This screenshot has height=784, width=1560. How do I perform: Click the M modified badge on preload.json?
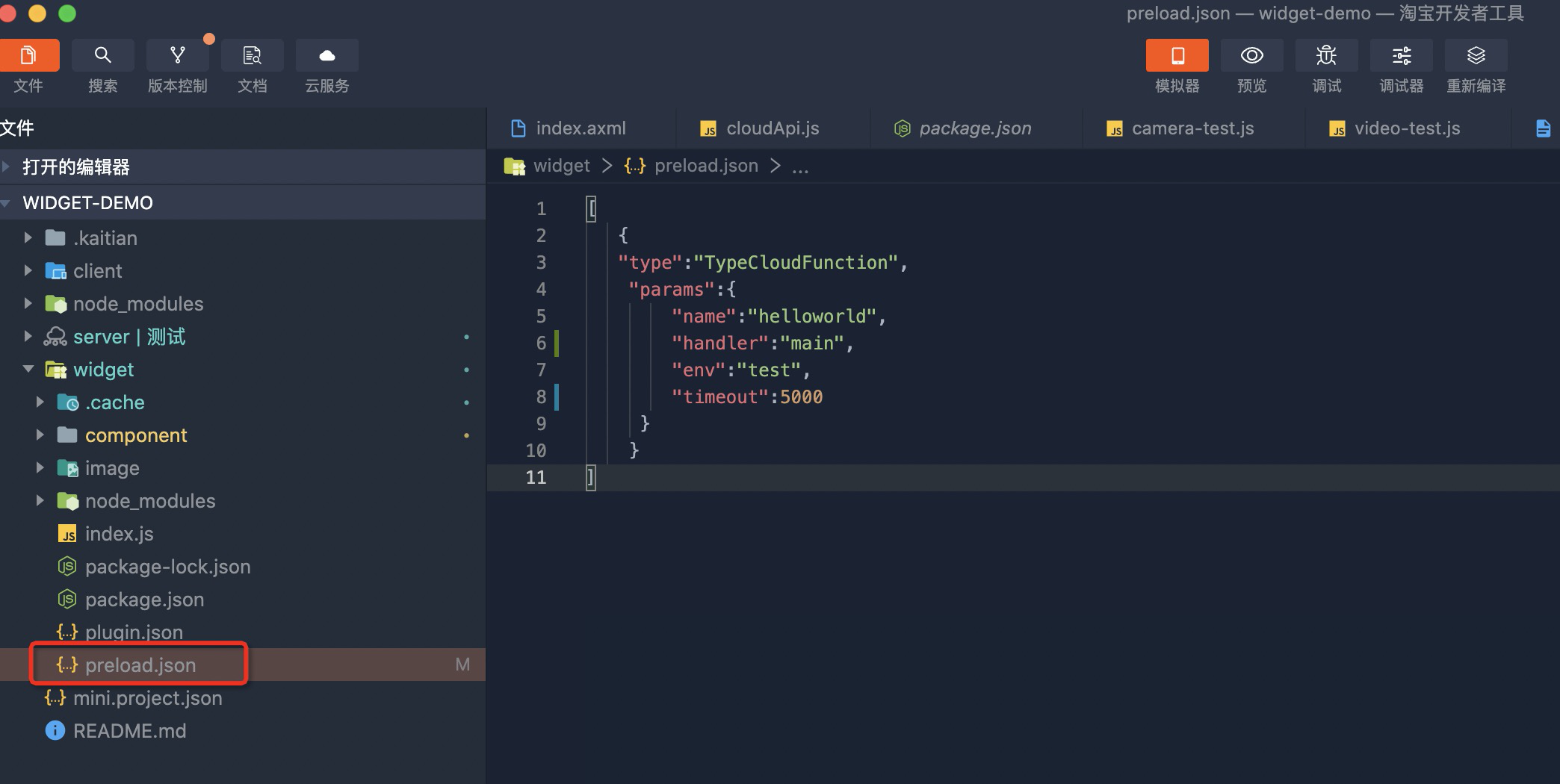462,665
